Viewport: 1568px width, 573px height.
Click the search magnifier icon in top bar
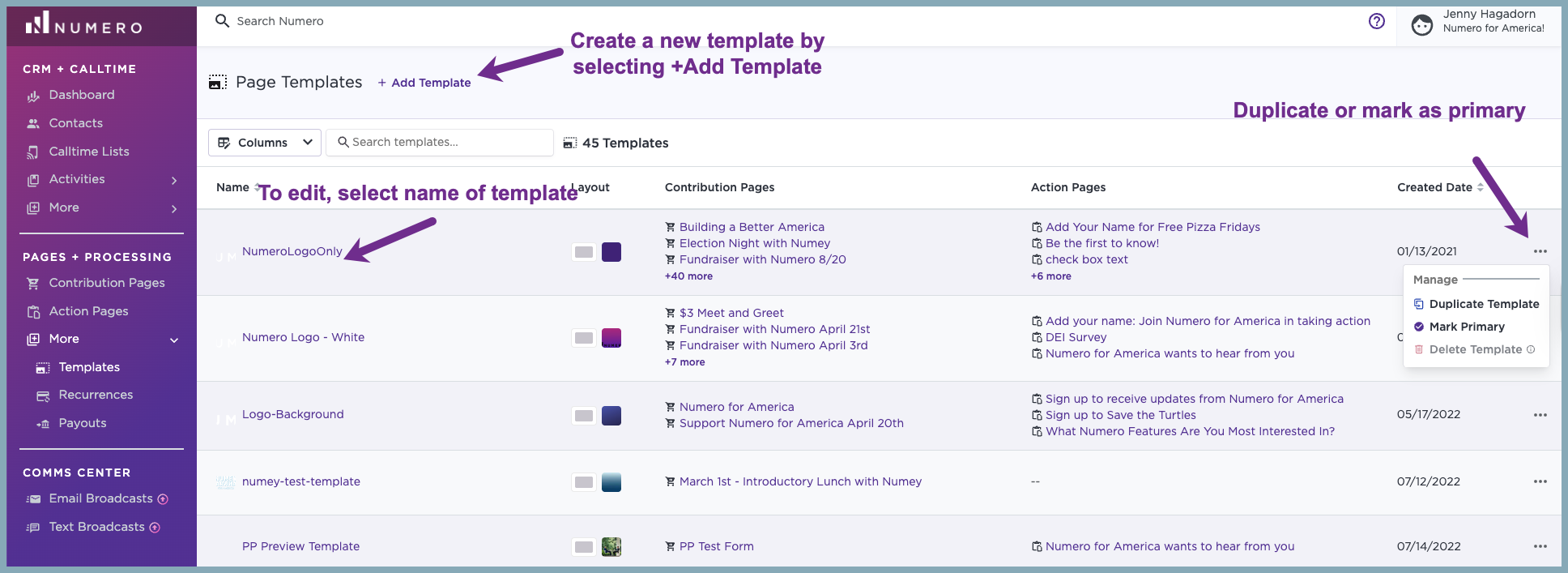pyautogui.click(x=222, y=21)
